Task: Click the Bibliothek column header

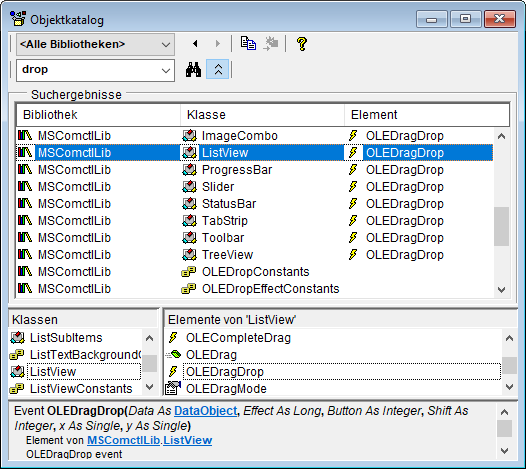Action: [98, 115]
